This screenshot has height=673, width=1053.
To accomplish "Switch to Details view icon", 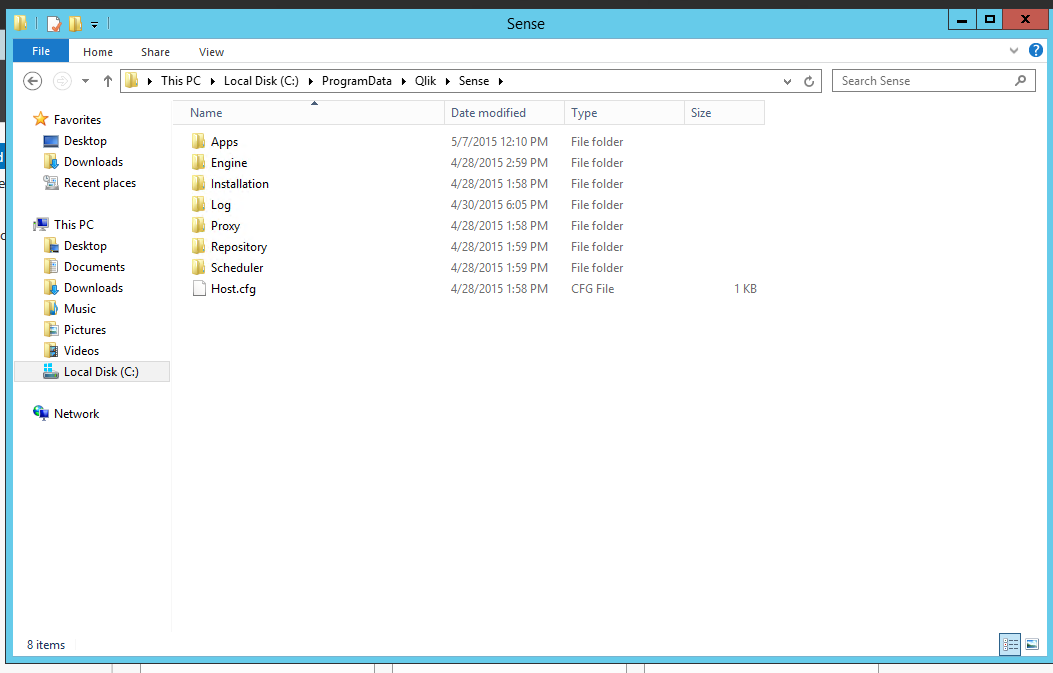I will (x=1010, y=644).
